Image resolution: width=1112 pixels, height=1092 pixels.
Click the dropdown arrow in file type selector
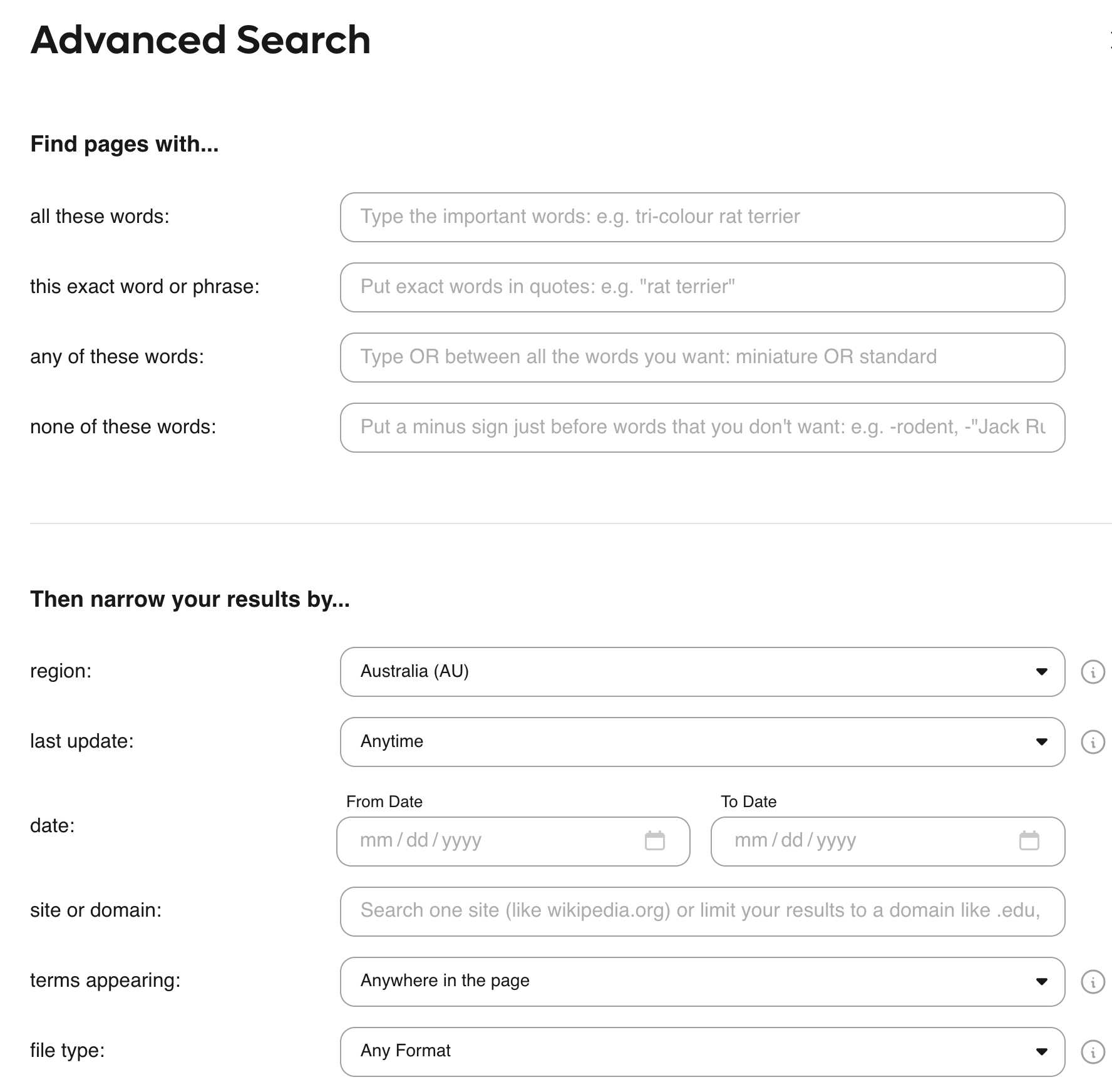(x=1041, y=1051)
